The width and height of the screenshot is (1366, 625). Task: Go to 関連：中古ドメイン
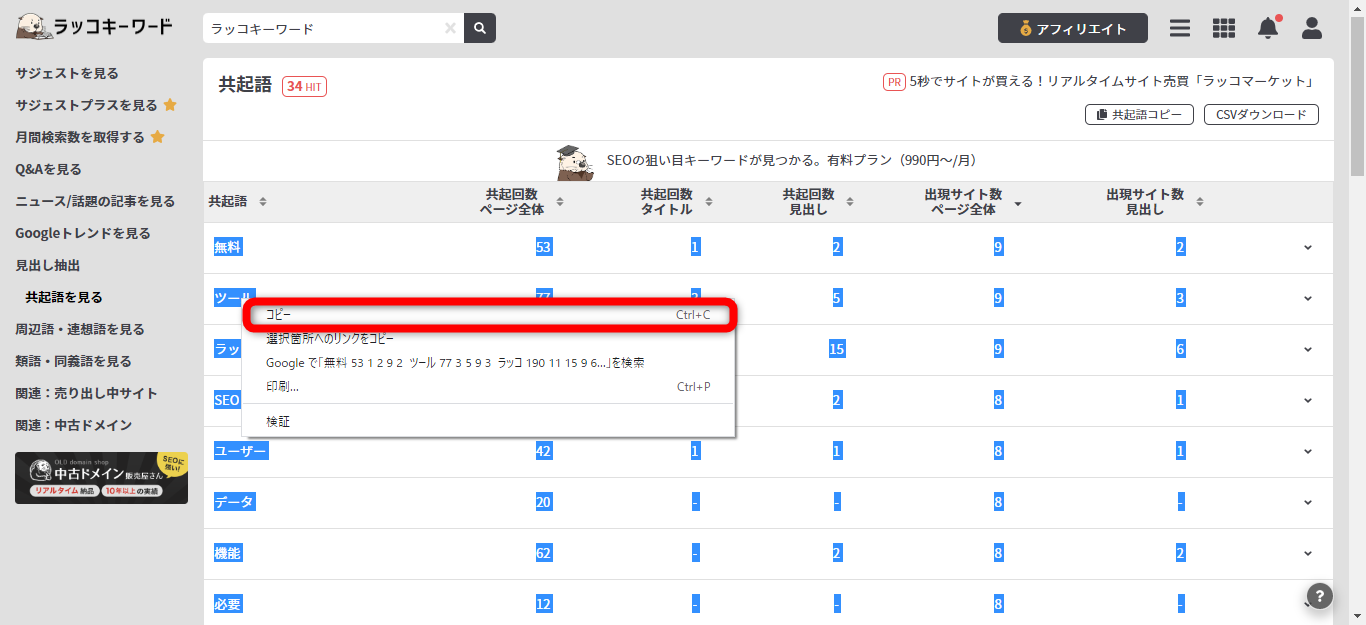click(73, 425)
